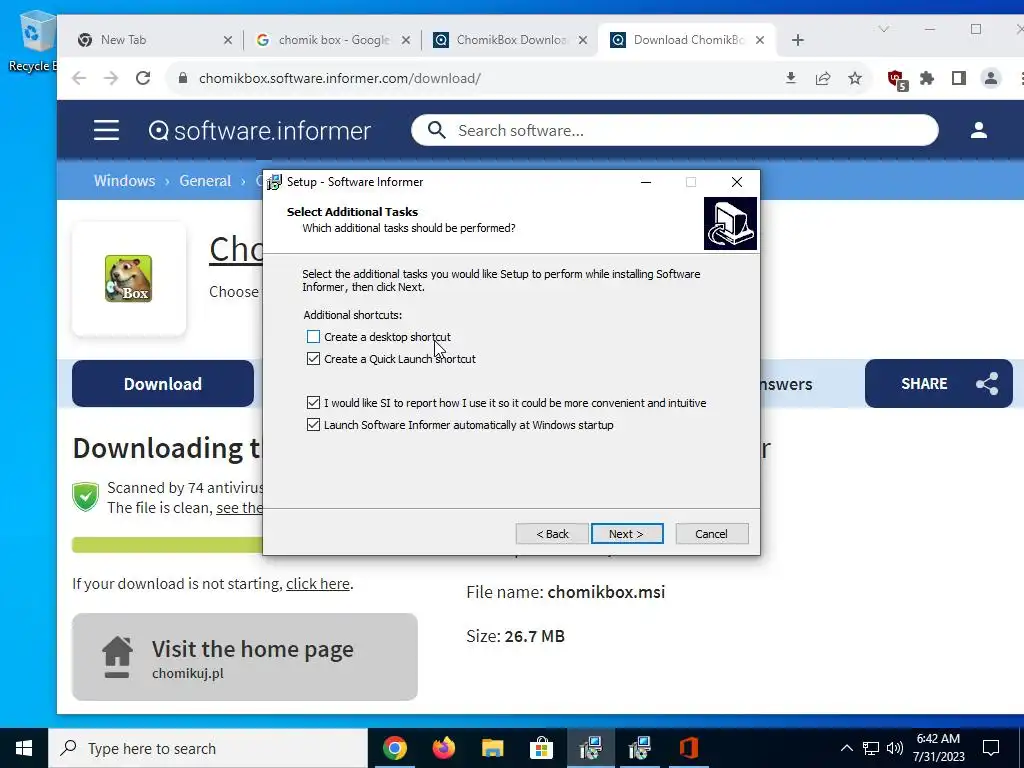Show hidden system tray icons
Viewport: 1024px width, 768px height.
click(846, 748)
